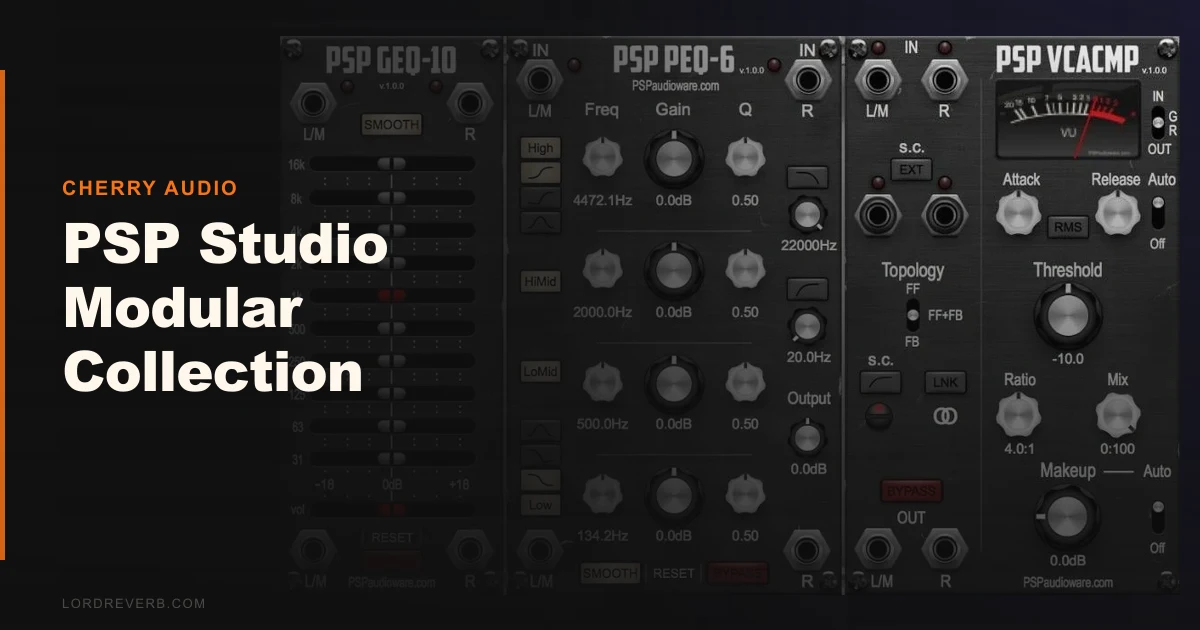The image size is (1200, 630).
Task: Click the GEQ-10 bottom L/M output jack
Action: tap(315, 550)
